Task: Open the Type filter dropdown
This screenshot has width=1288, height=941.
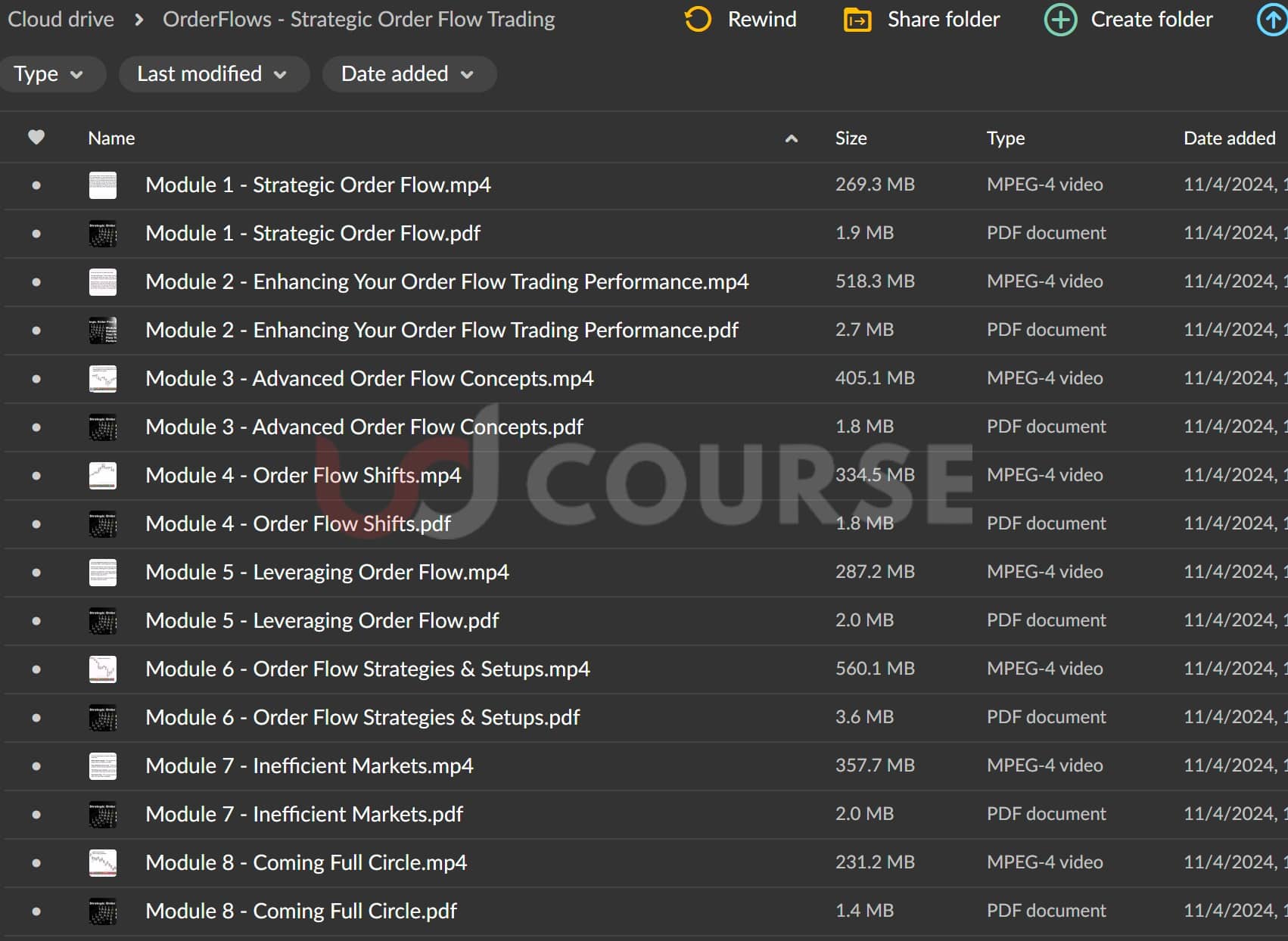Action: (x=49, y=74)
